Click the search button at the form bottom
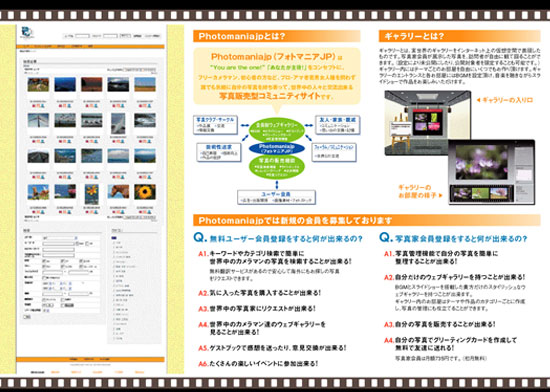Viewport: 550px width, 392px height. (x=27, y=317)
